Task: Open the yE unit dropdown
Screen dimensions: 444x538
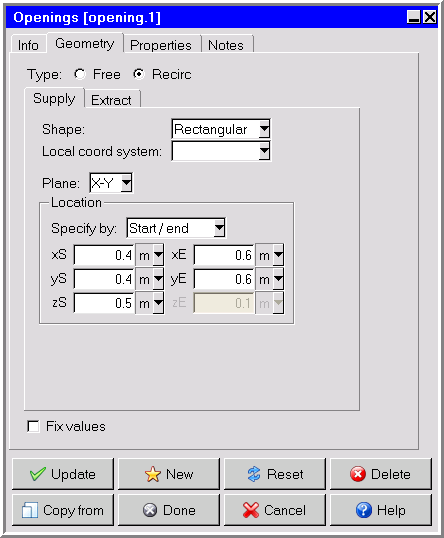Action: pos(270,279)
